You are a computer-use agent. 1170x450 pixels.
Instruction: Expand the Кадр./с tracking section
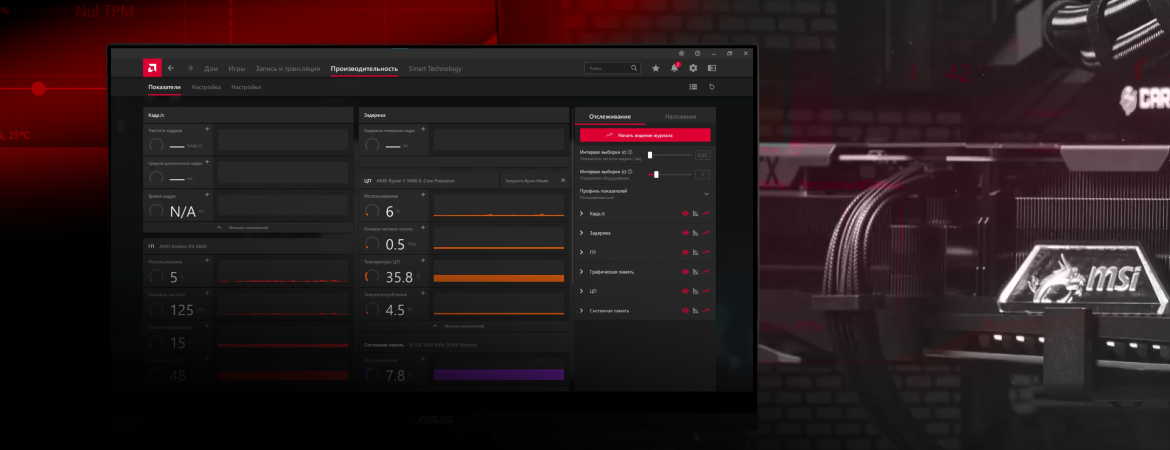click(x=581, y=213)
